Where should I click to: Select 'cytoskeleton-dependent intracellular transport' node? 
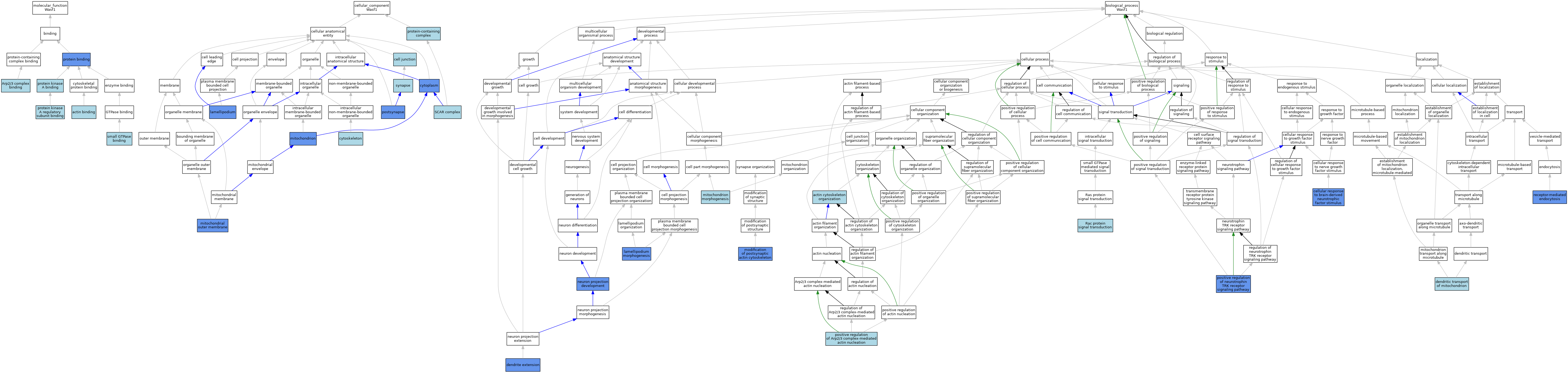(1469, 167)
